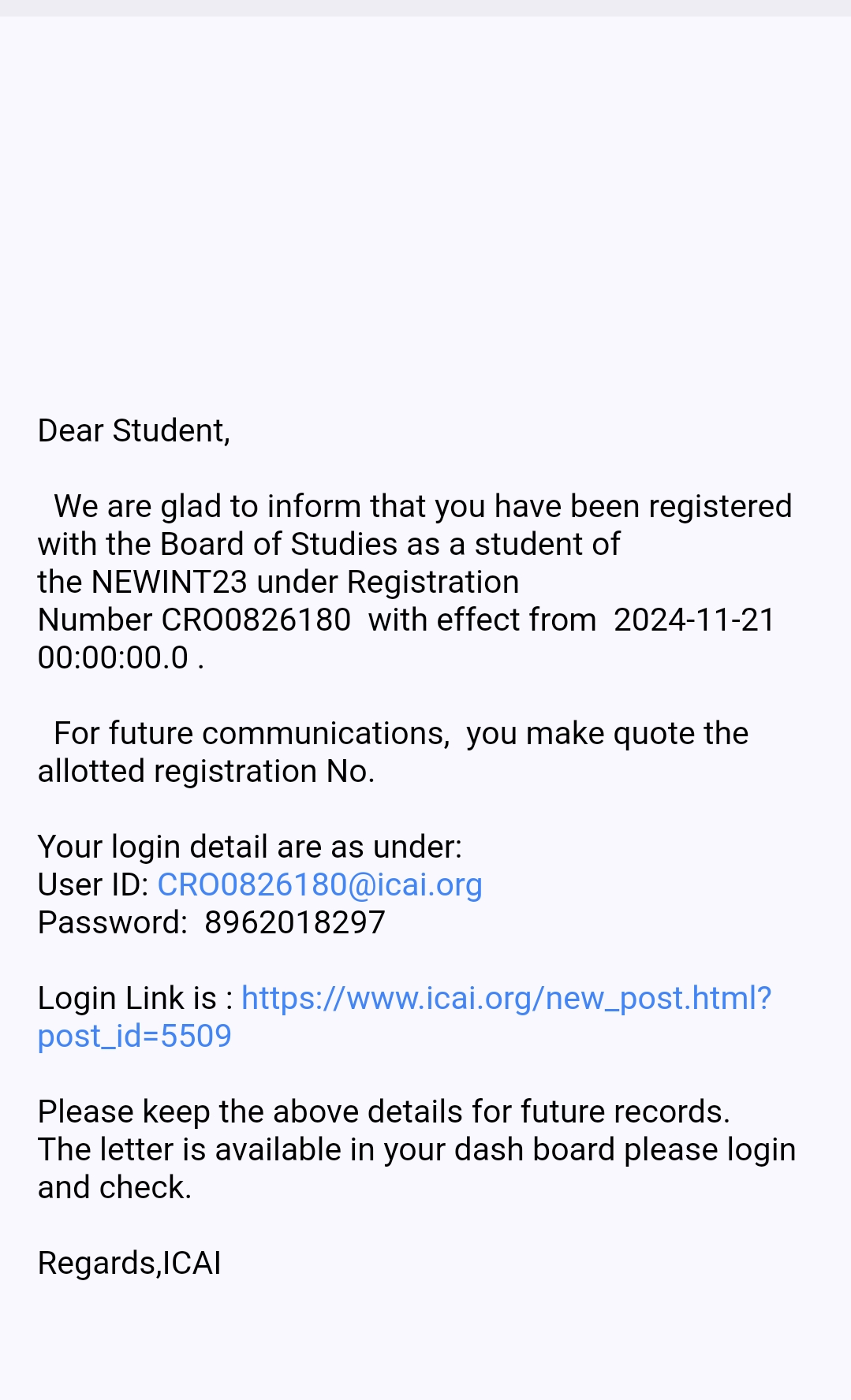Click the 'Dear Student,' greeting text
Image resolution: width=851 pixels, height=1400 pixels.
coord(134,430)
